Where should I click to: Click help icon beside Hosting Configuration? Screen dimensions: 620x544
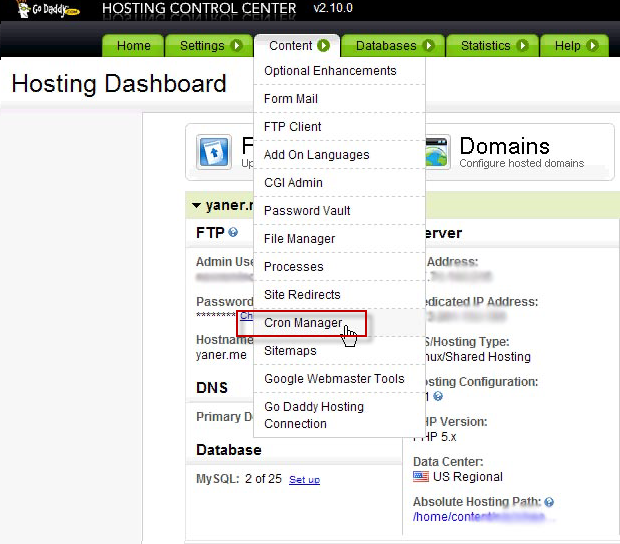pyautogui.click(x=438, y=397)
